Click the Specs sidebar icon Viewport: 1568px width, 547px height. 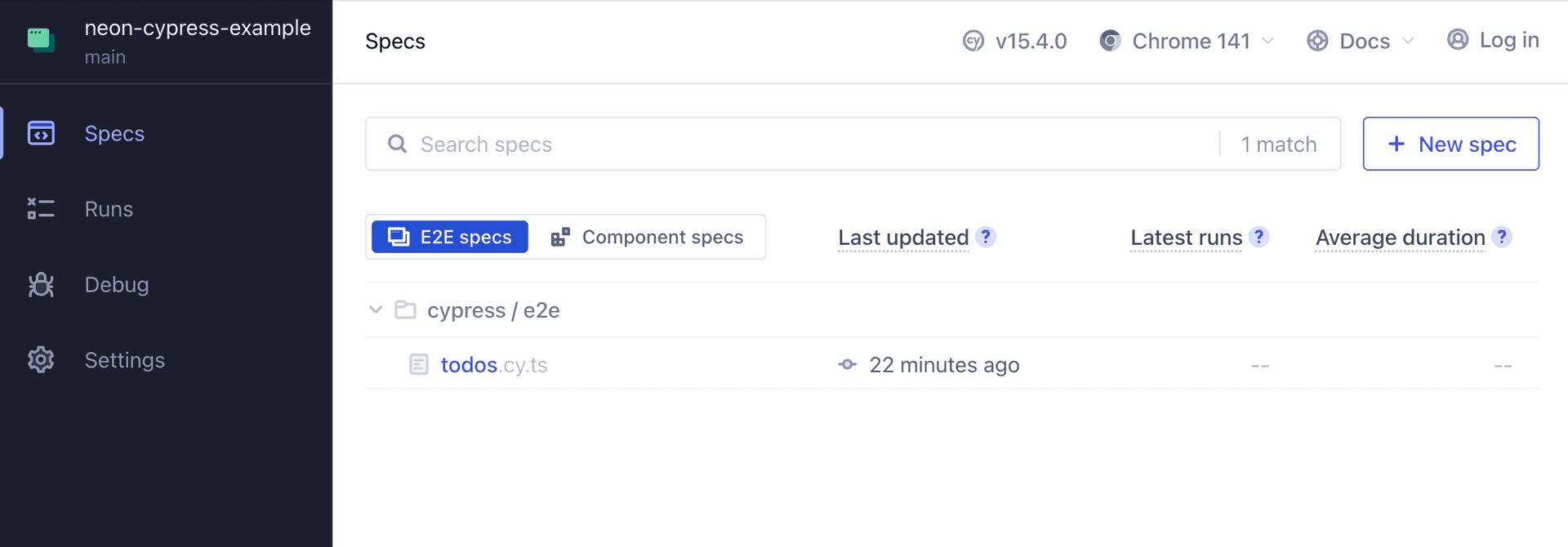click(x=41, y=133)
